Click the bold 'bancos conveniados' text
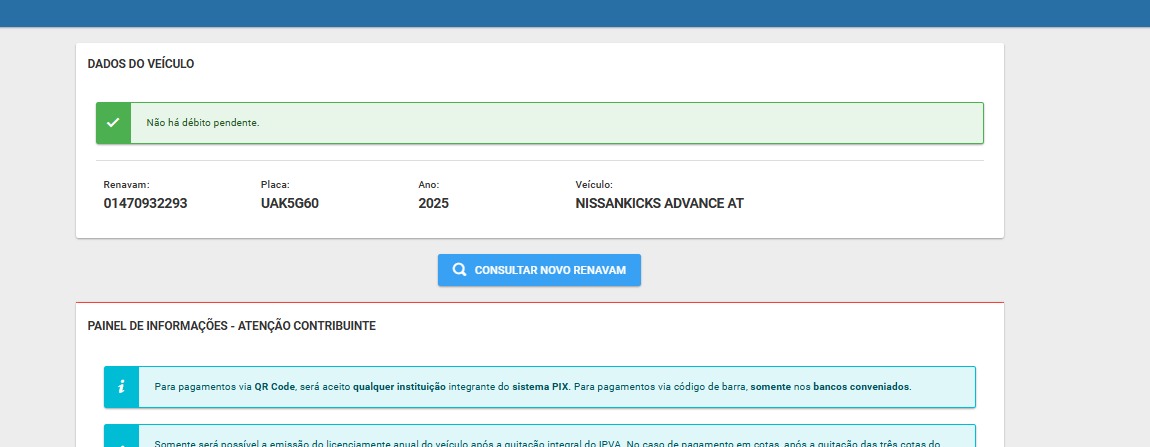Viewport: 1150px width, 447px height. pos(860,387)
